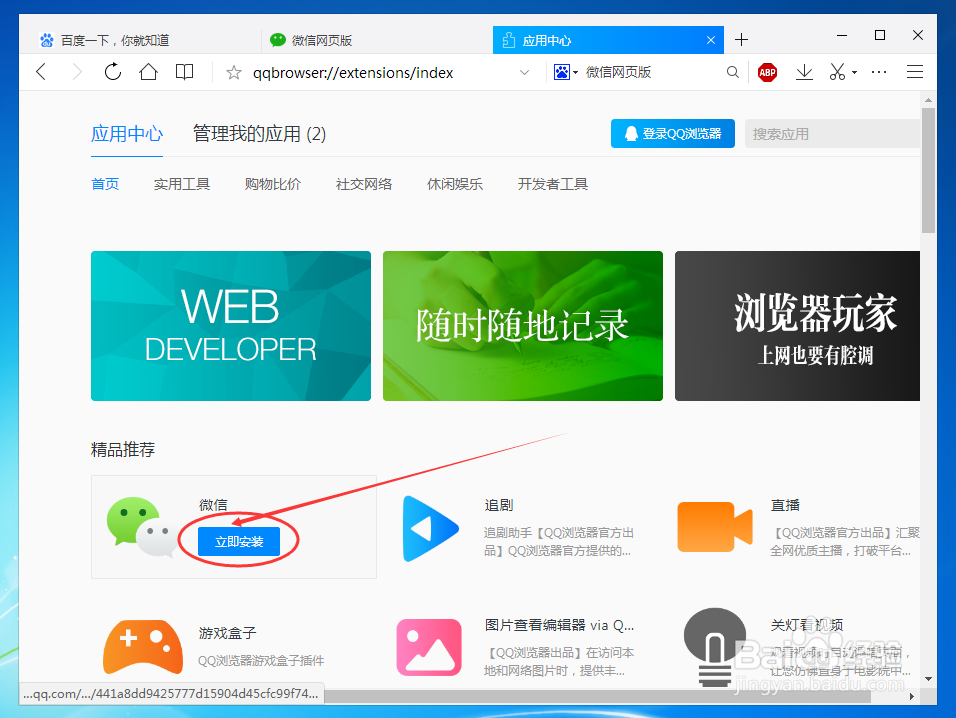Click the magnifier search icon
This screenshot has height=718, width=956.
coord(733,73)
